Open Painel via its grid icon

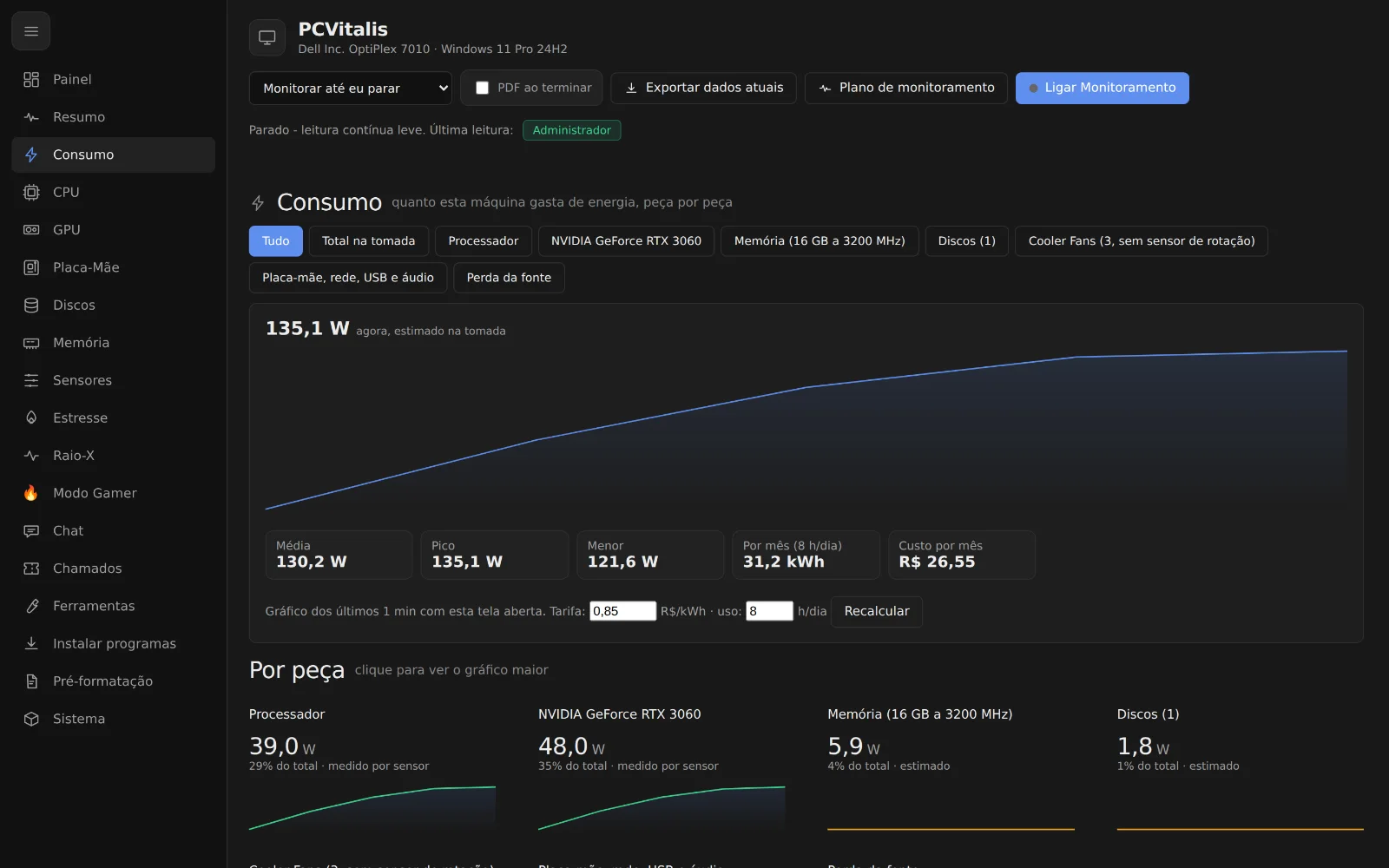tap(31, 80)
